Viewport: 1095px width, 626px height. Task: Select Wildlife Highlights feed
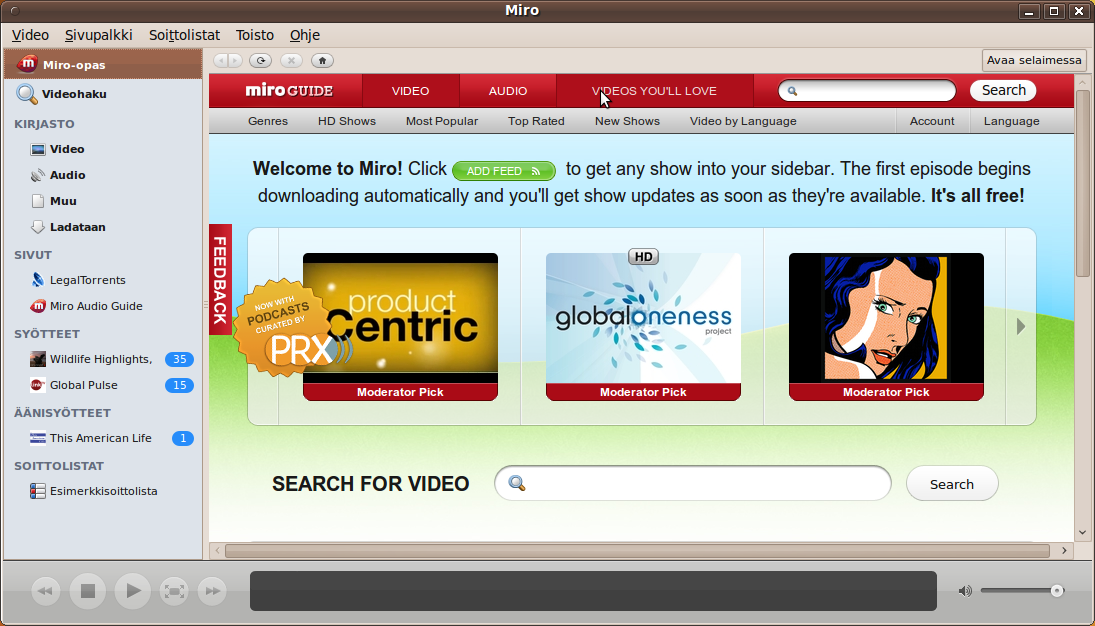[100, 359]
